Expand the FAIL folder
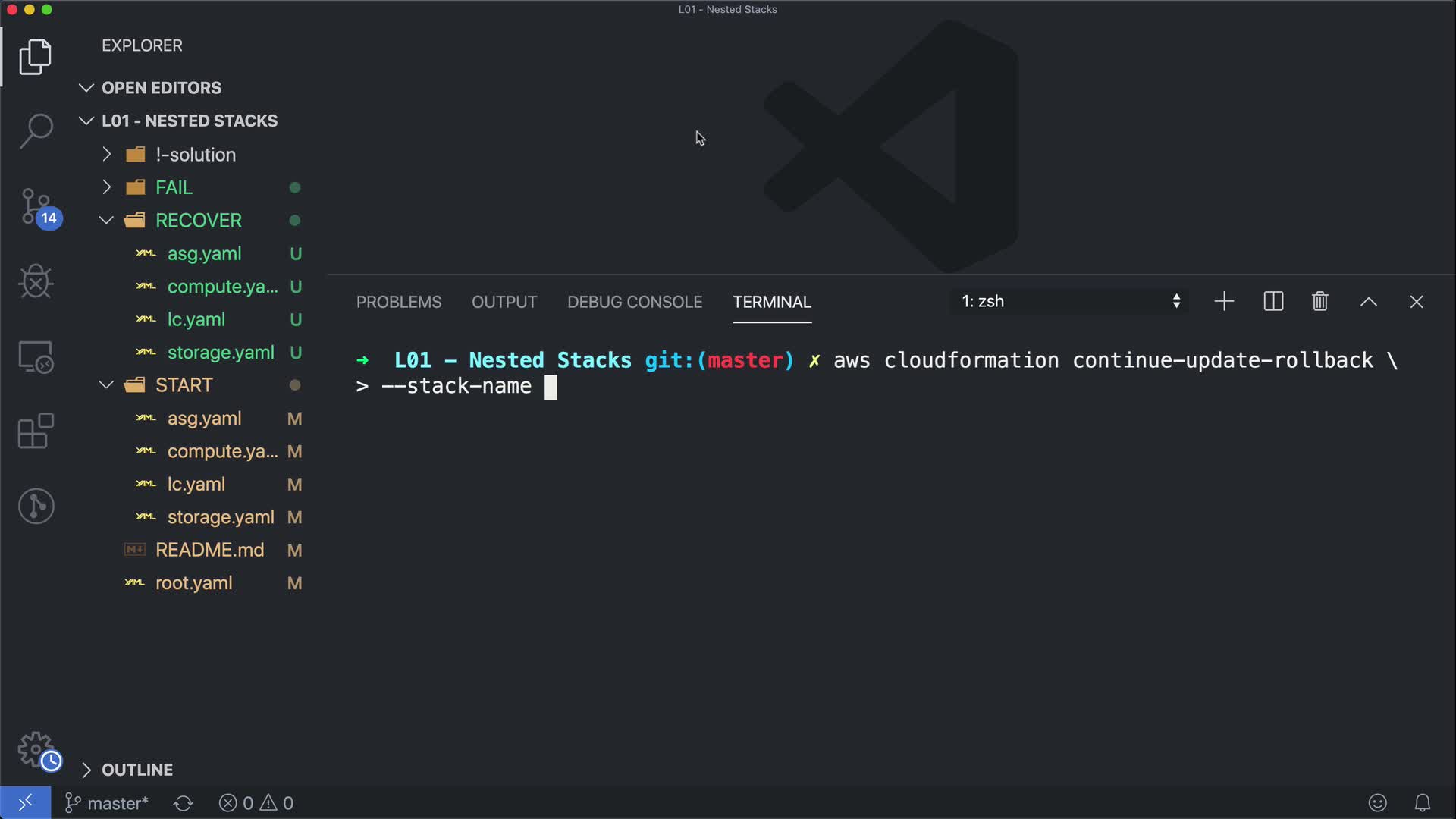Viewport: 1456px width, 819px height. (x=174, y=187)
